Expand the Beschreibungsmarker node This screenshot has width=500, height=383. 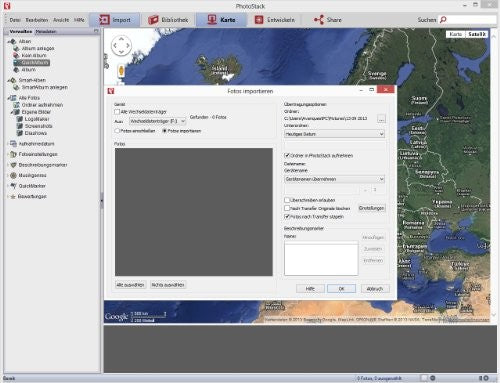coord(7,165)
